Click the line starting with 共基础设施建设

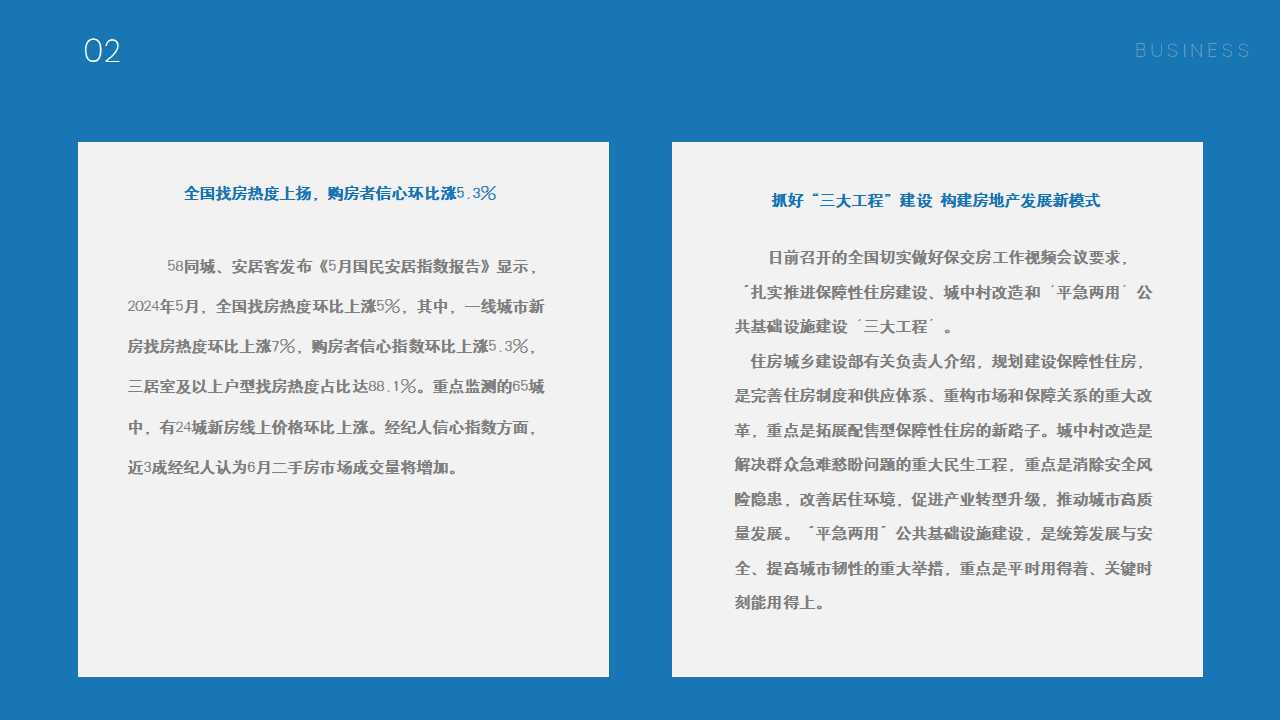coord(843,327)
